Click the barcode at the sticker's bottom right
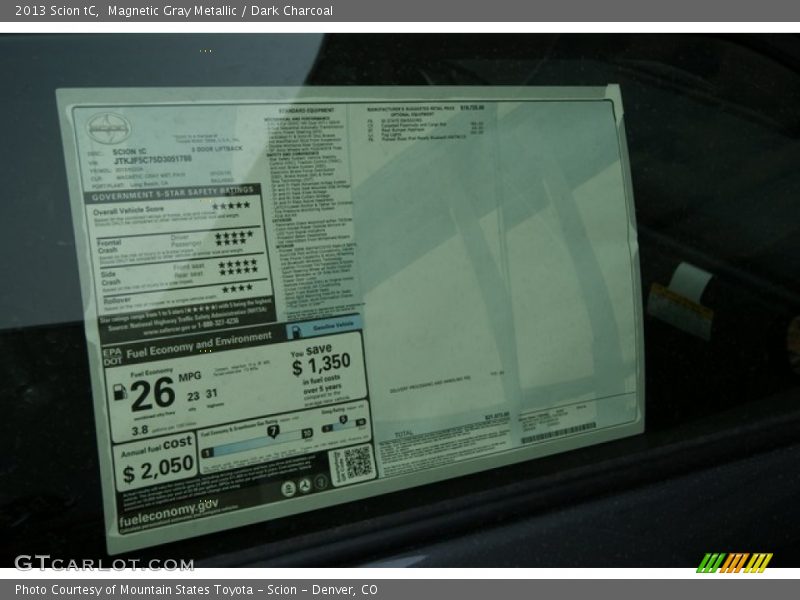Viewport: 800px width, 600px height. pyautogui.click(x=559, y=433)
